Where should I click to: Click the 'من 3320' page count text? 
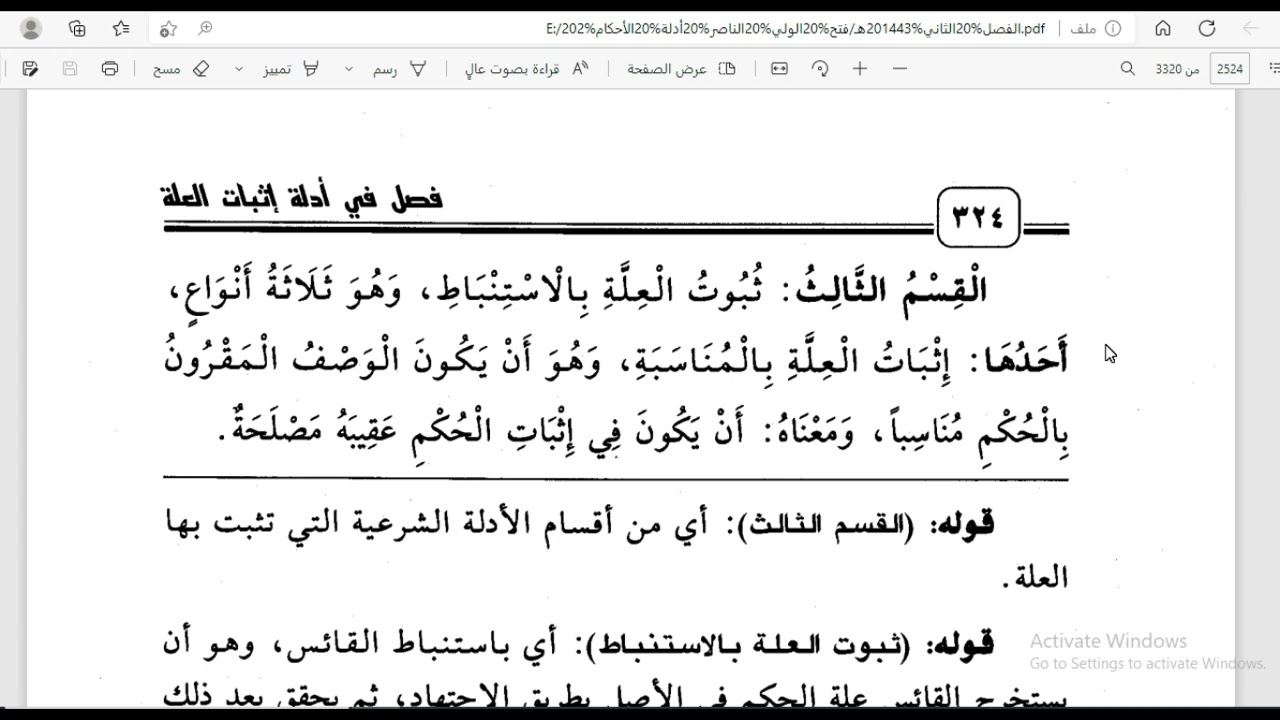coord(1177,69)
